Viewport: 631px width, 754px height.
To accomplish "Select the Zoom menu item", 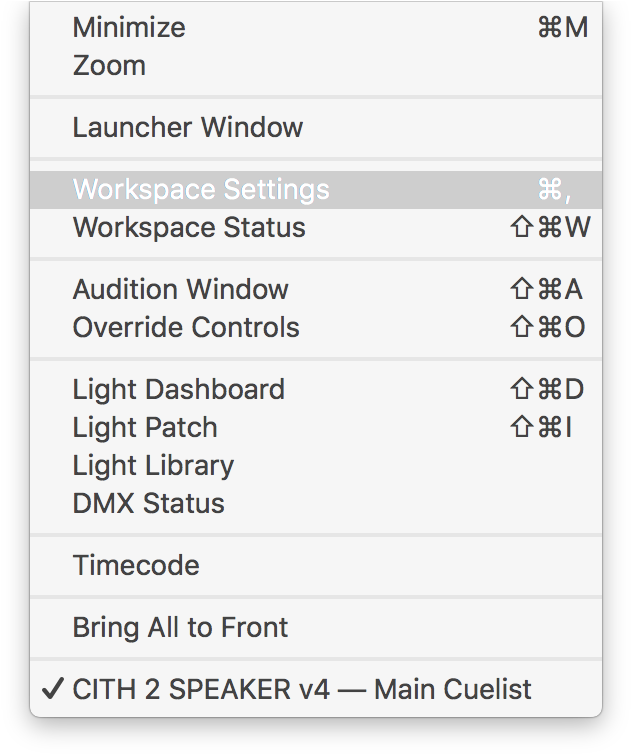I will pos(109,66).
